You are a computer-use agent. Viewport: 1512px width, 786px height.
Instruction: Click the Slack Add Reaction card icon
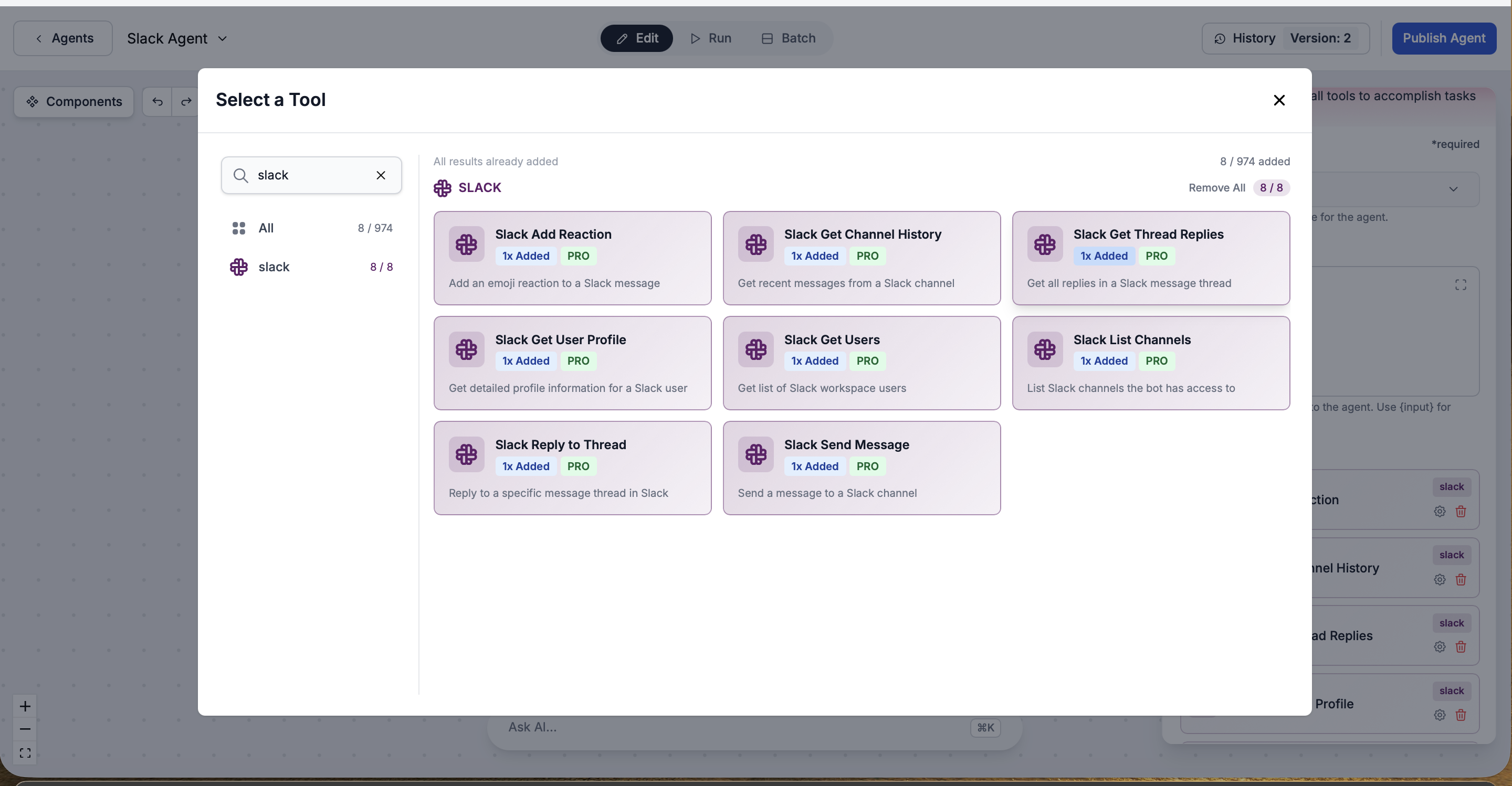[467, 244]
